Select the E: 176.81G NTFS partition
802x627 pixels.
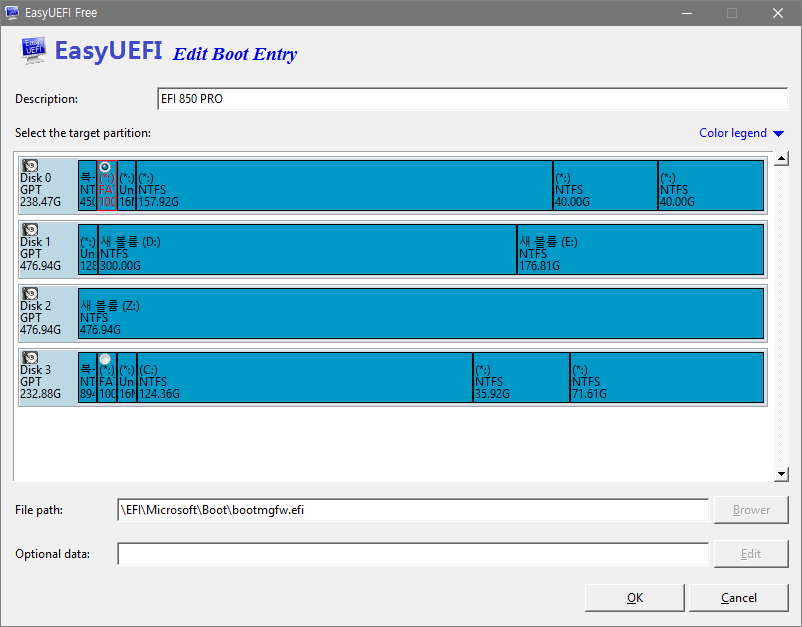(x=641, y=249)
